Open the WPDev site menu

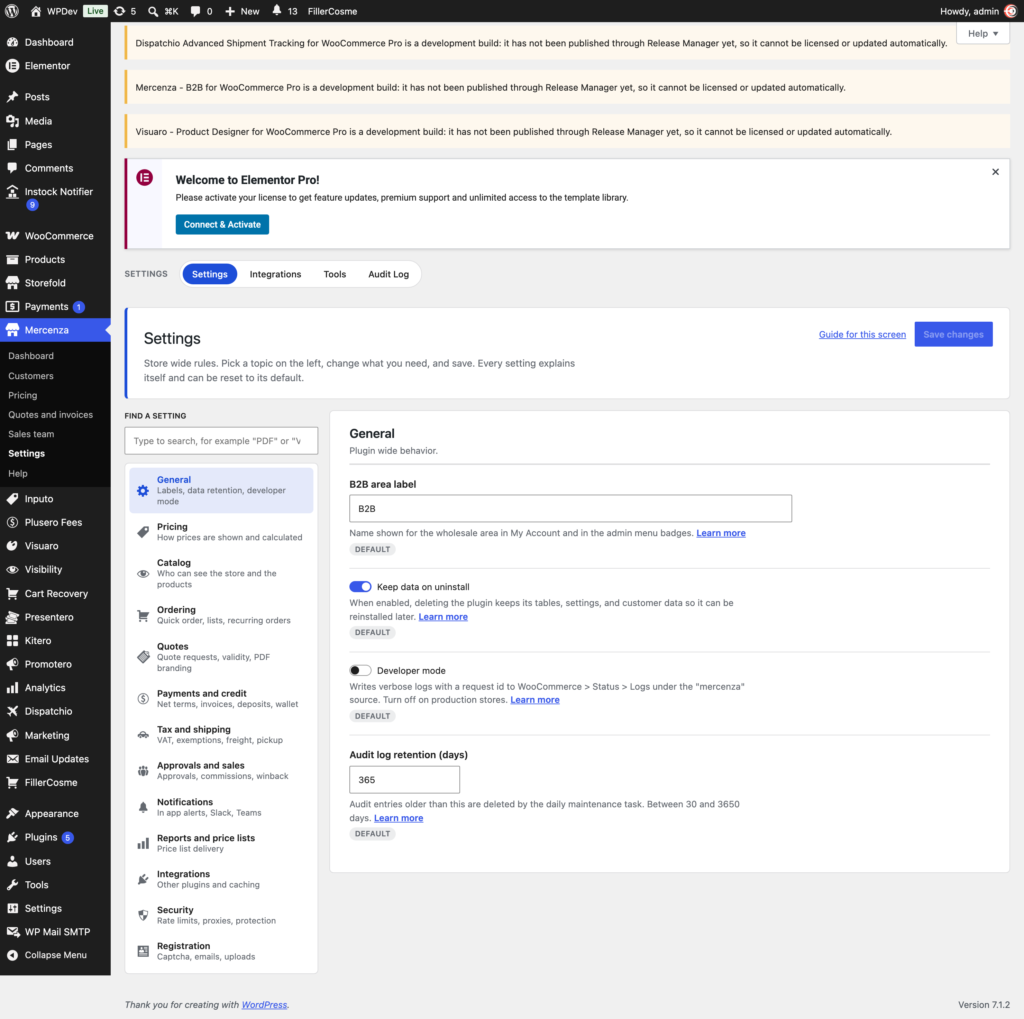point(54,11)
